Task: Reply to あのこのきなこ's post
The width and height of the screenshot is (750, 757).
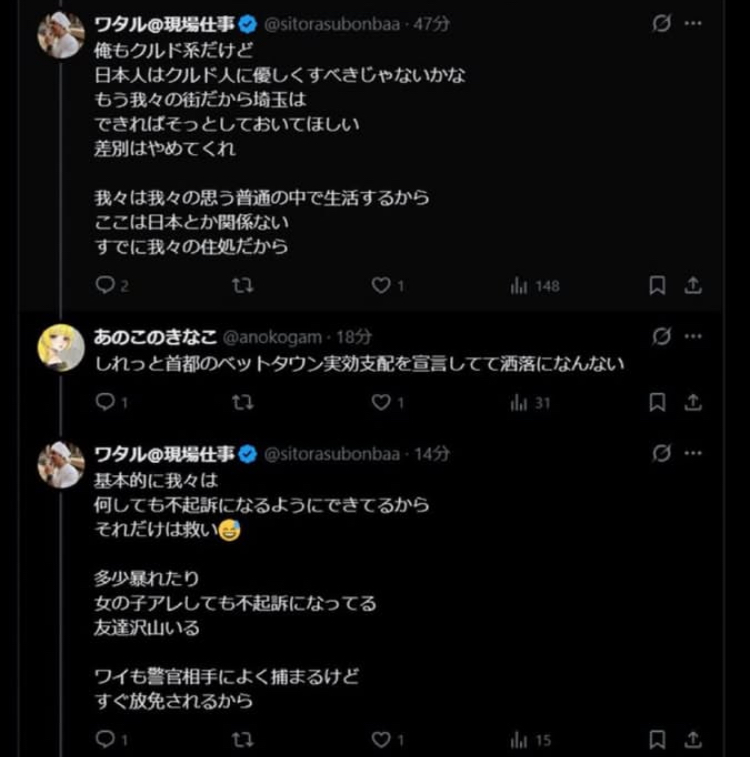Action: (106, 402)
